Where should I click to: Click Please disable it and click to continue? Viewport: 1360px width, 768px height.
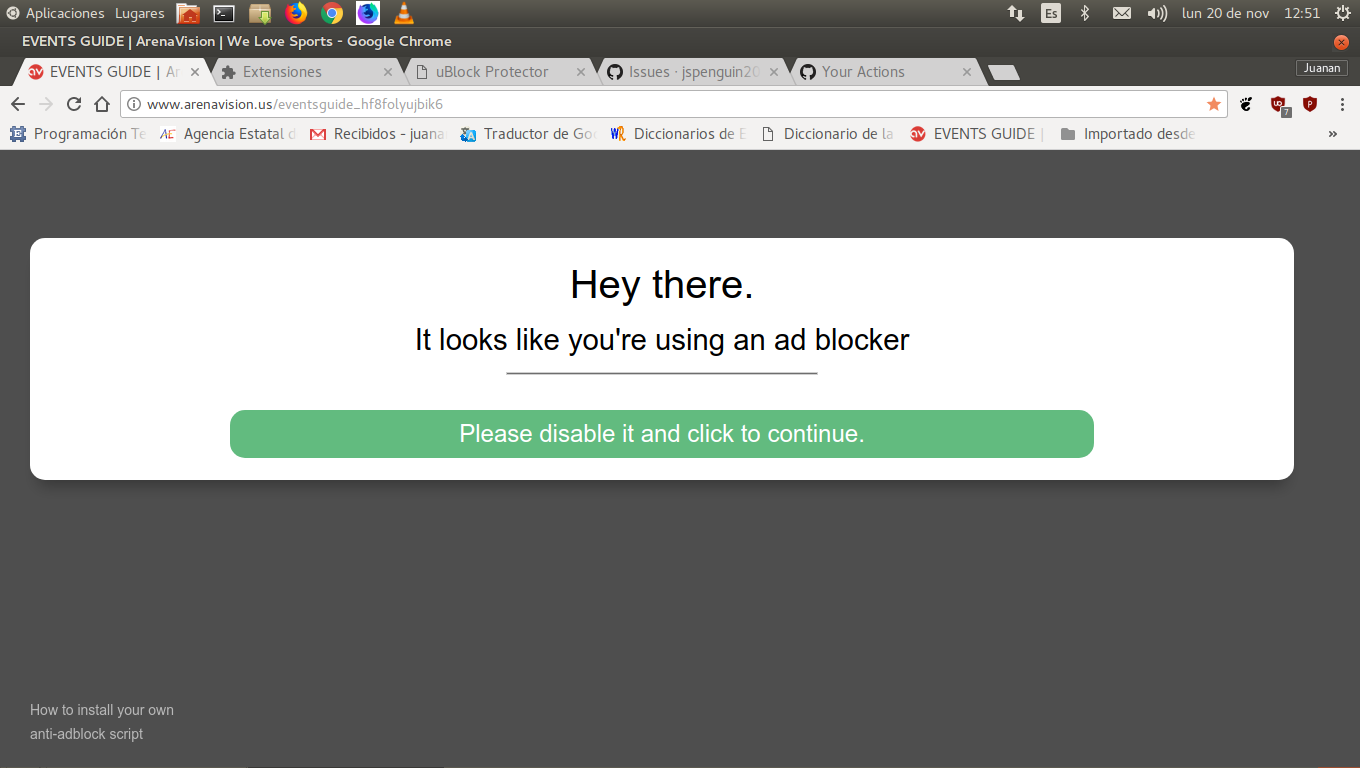coord(662,434)
